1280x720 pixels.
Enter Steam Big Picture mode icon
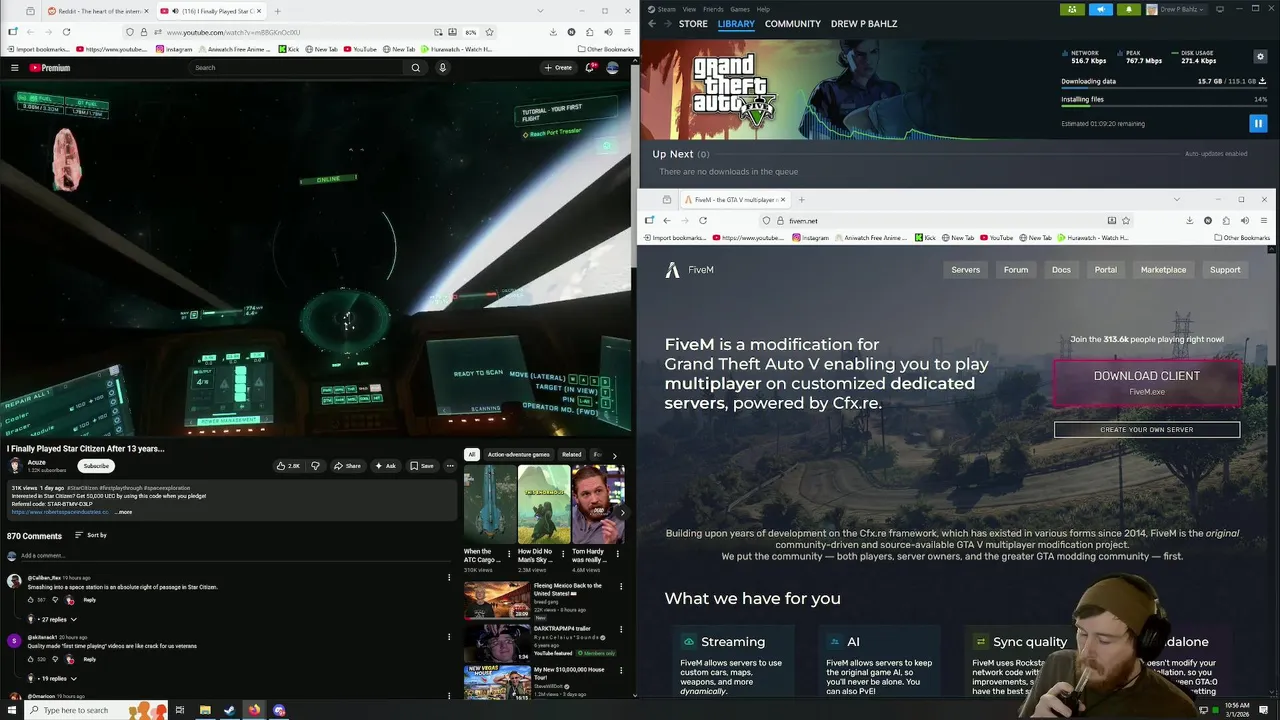pos(1219,9)
